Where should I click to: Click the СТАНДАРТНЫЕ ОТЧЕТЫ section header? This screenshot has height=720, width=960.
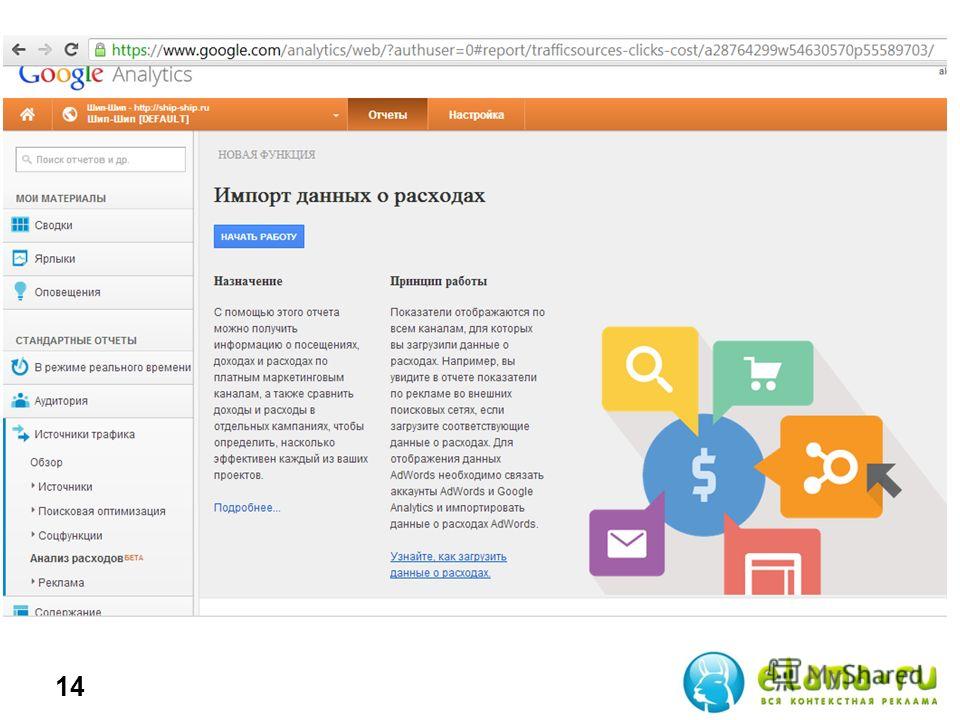pos(76,340)
